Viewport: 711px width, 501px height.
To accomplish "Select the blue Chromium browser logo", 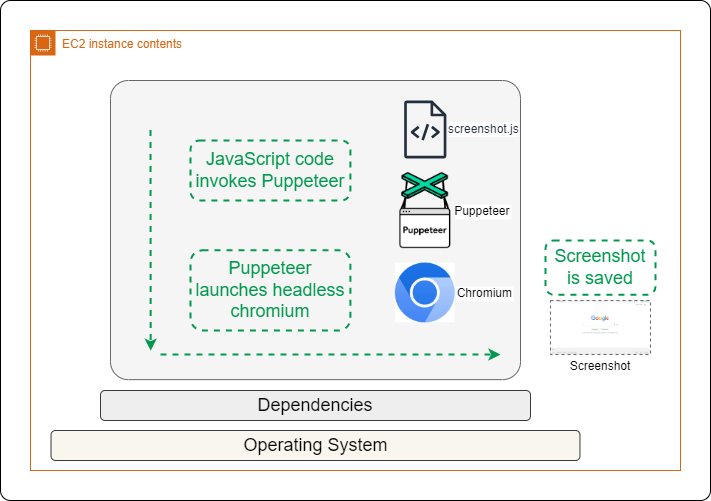I will (424, 293).
